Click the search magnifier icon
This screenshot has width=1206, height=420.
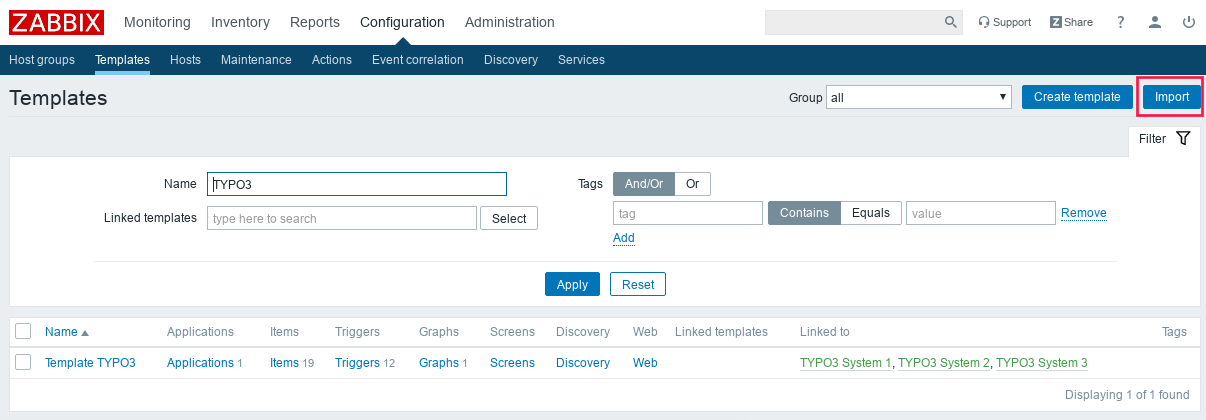tap(950, 22)
